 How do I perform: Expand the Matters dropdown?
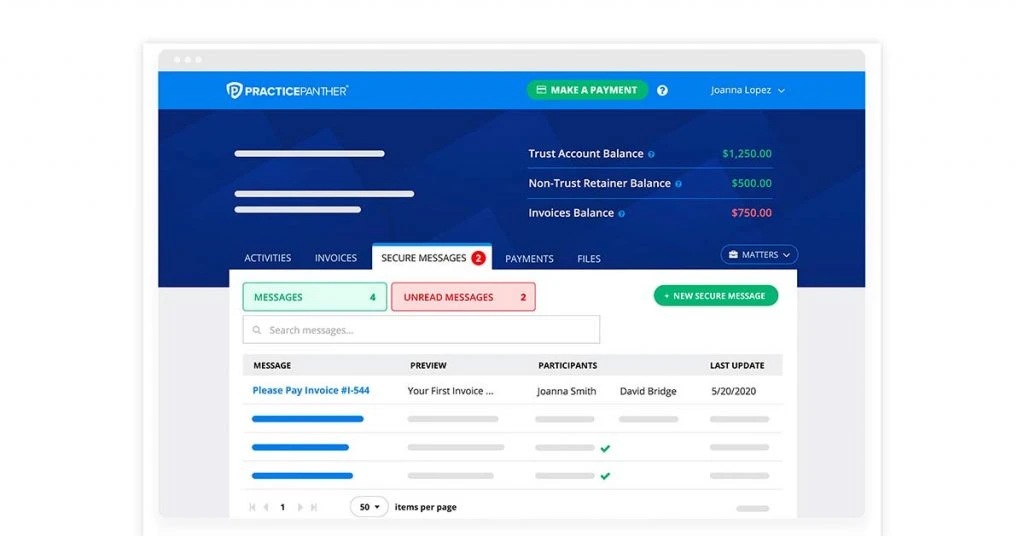point(759,255)
